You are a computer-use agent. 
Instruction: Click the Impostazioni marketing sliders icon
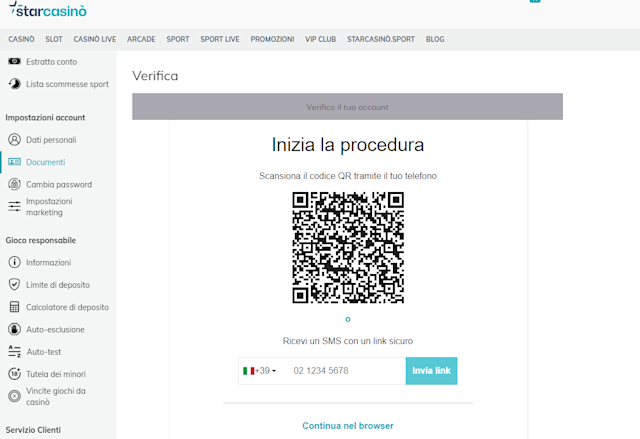14,206
